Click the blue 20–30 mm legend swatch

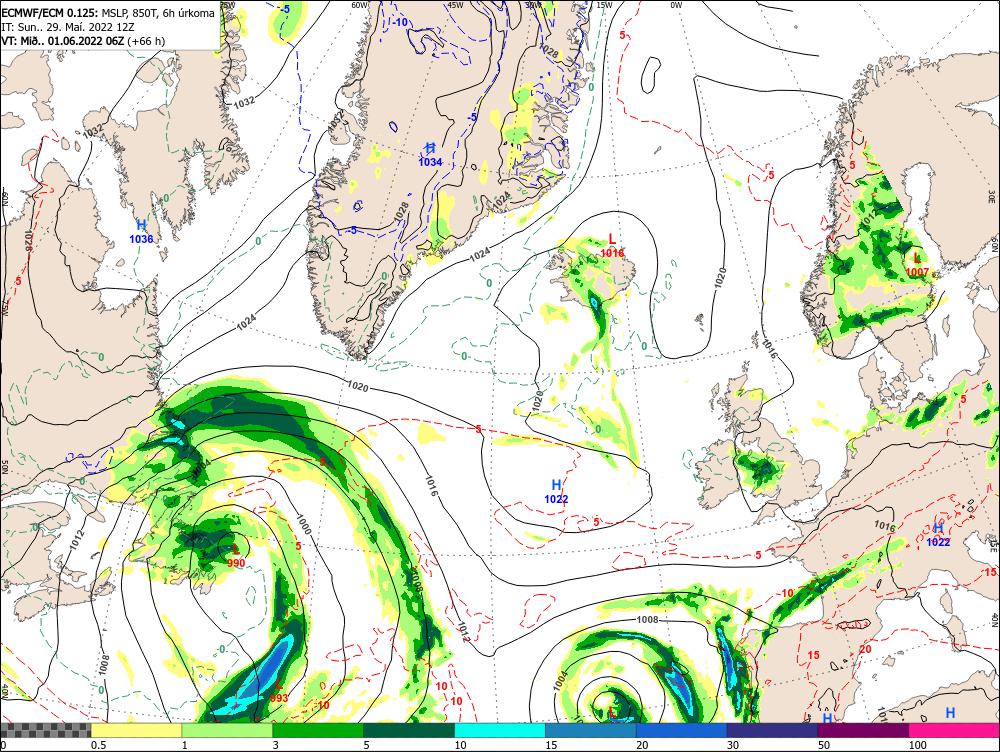(682, 730)
